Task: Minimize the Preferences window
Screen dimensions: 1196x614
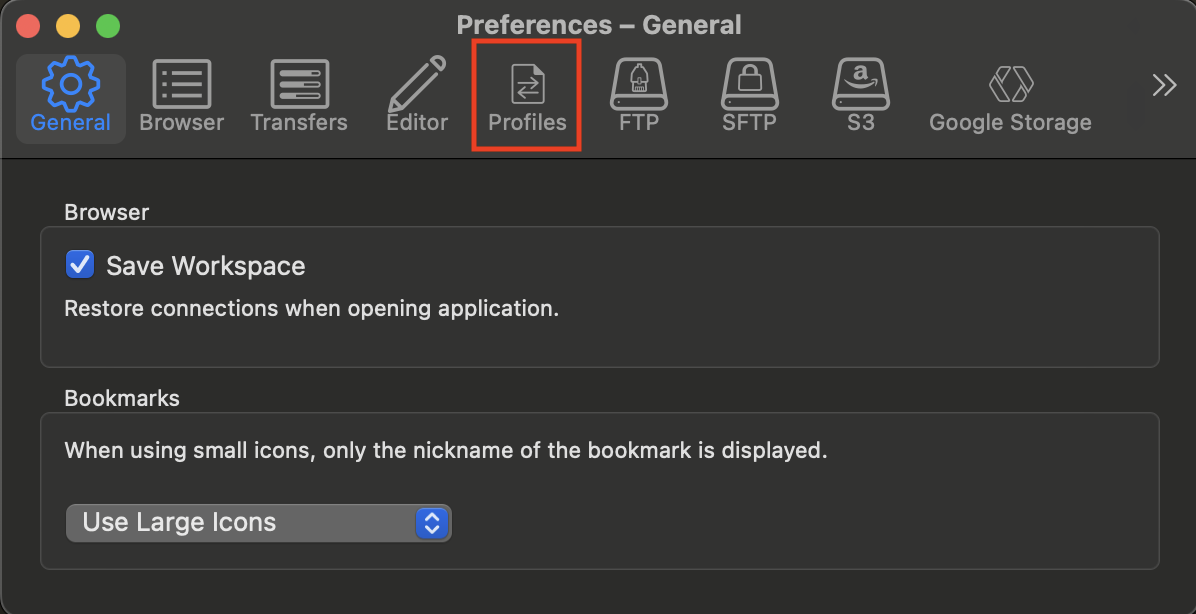Action: [67, 25]
